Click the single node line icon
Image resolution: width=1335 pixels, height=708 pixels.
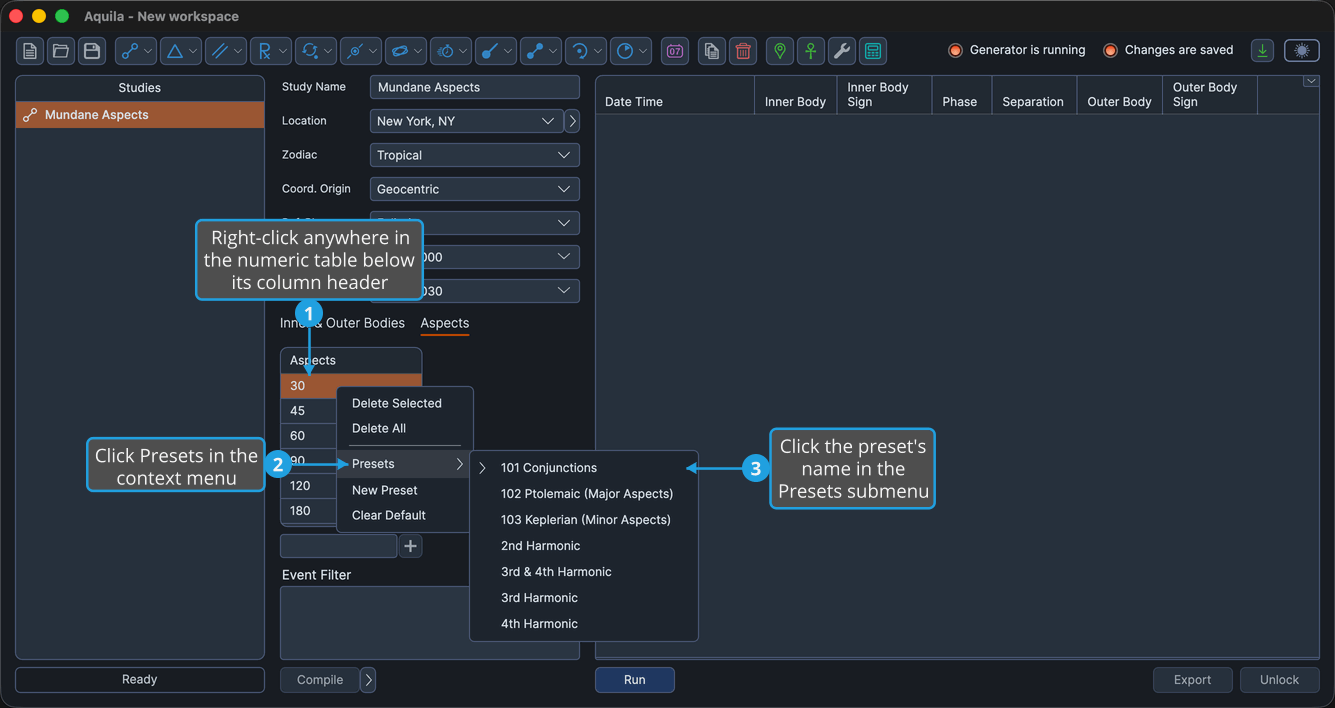(x=489, y=51)
